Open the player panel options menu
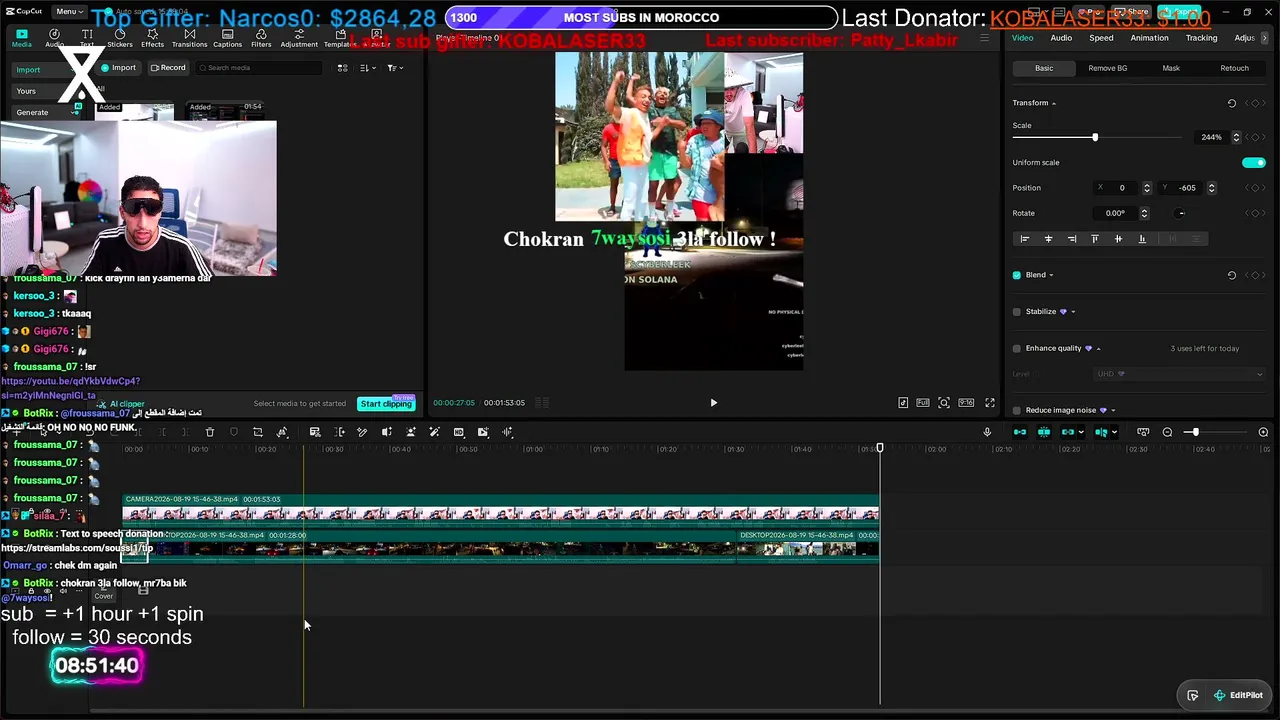The image size is (1280, 720). click(x=984, y=38)
